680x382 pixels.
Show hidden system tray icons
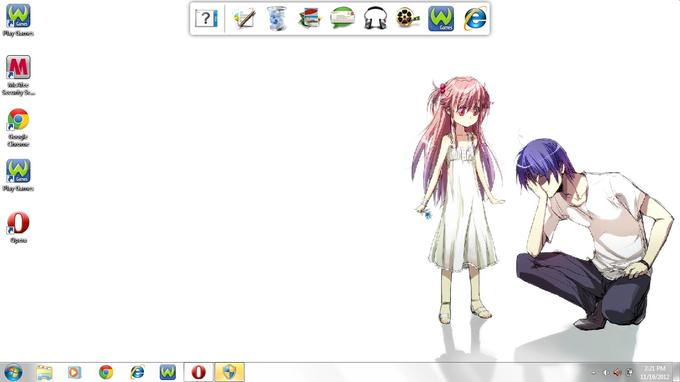coord(594,372)
